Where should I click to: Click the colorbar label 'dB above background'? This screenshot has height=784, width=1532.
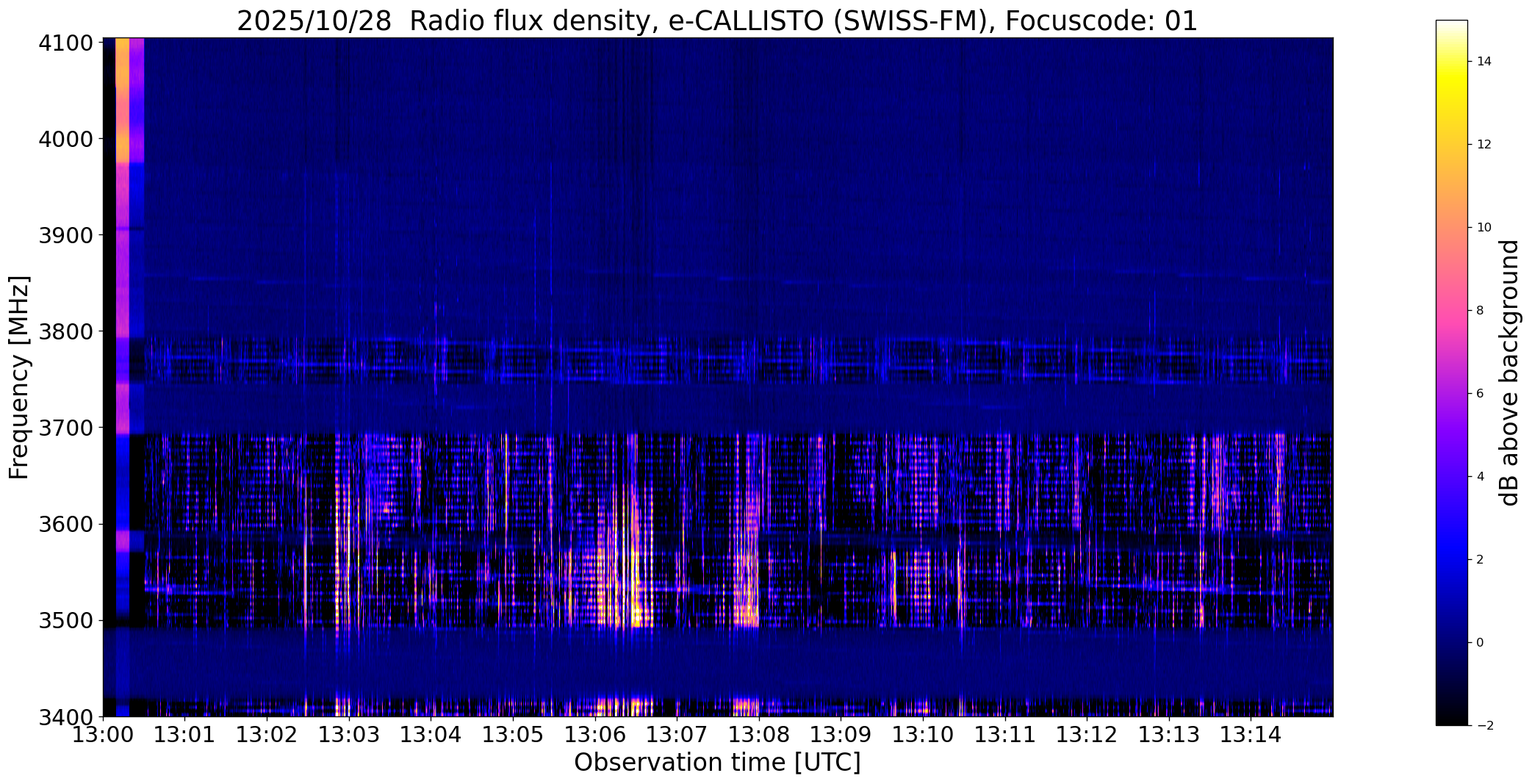coord(1510,373)
